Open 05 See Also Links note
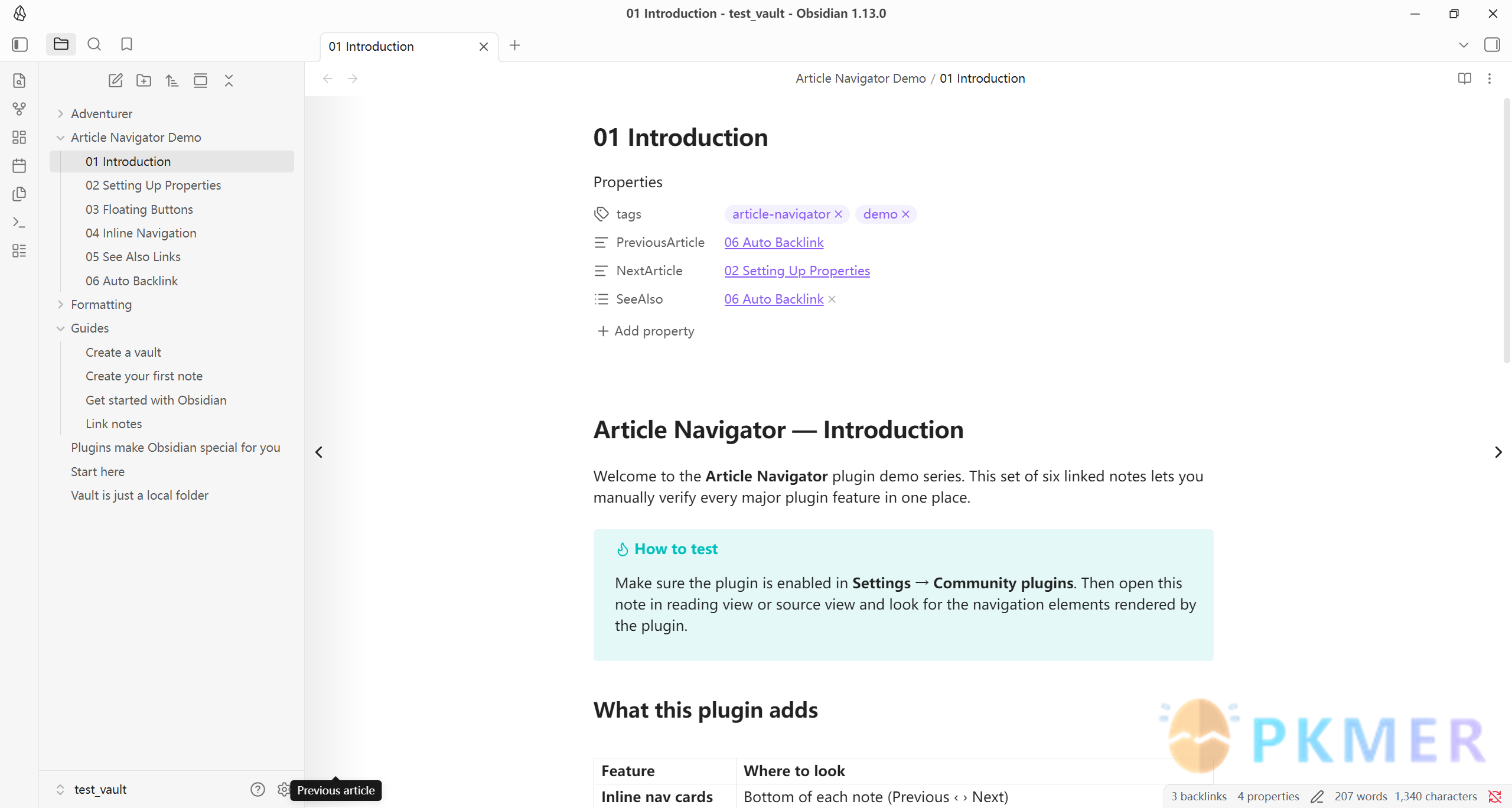Image resolution: width=1512 pixels, height=808 pixels. [x=133, y=257]
